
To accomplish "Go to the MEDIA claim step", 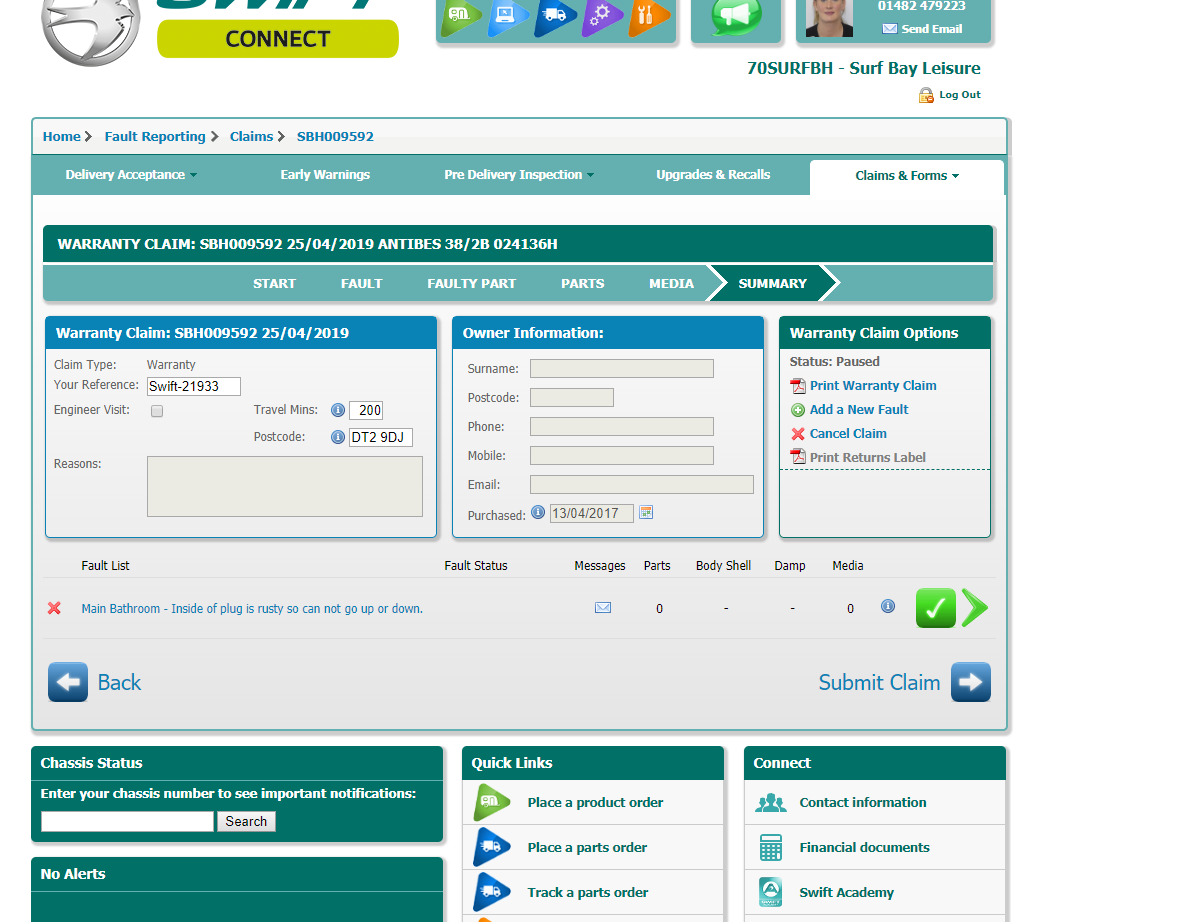I will click(x=671, y=283).
